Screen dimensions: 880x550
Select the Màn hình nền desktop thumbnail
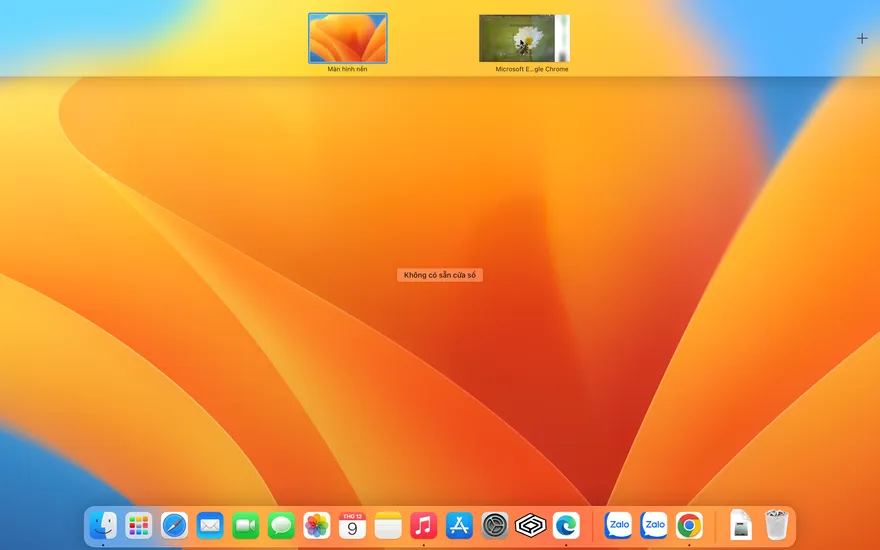click(x=348, y=38)
